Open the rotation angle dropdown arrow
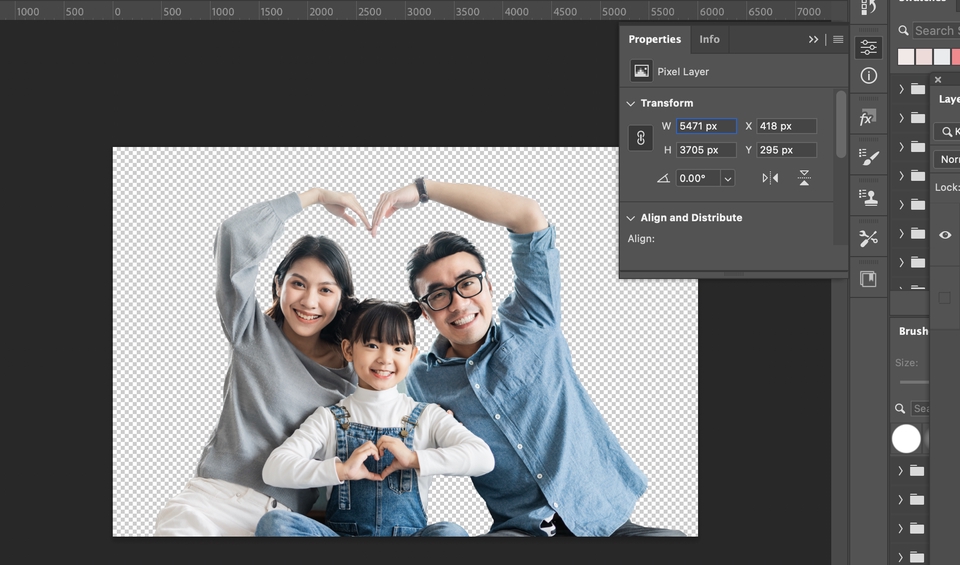This screenshot has width=960, height=565. coord(727,179)
